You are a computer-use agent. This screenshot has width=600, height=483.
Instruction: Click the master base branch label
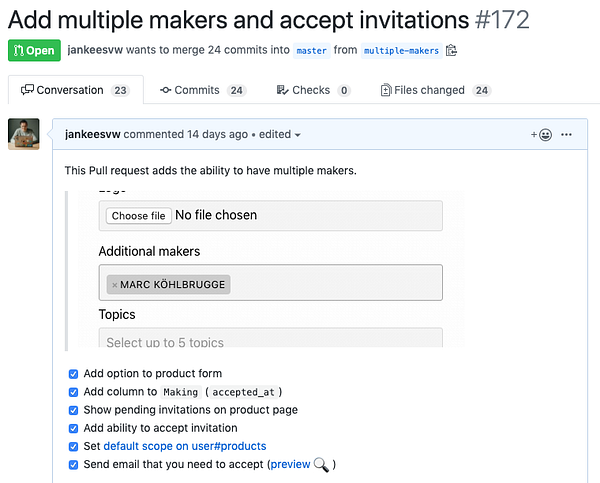pos(311,50)
